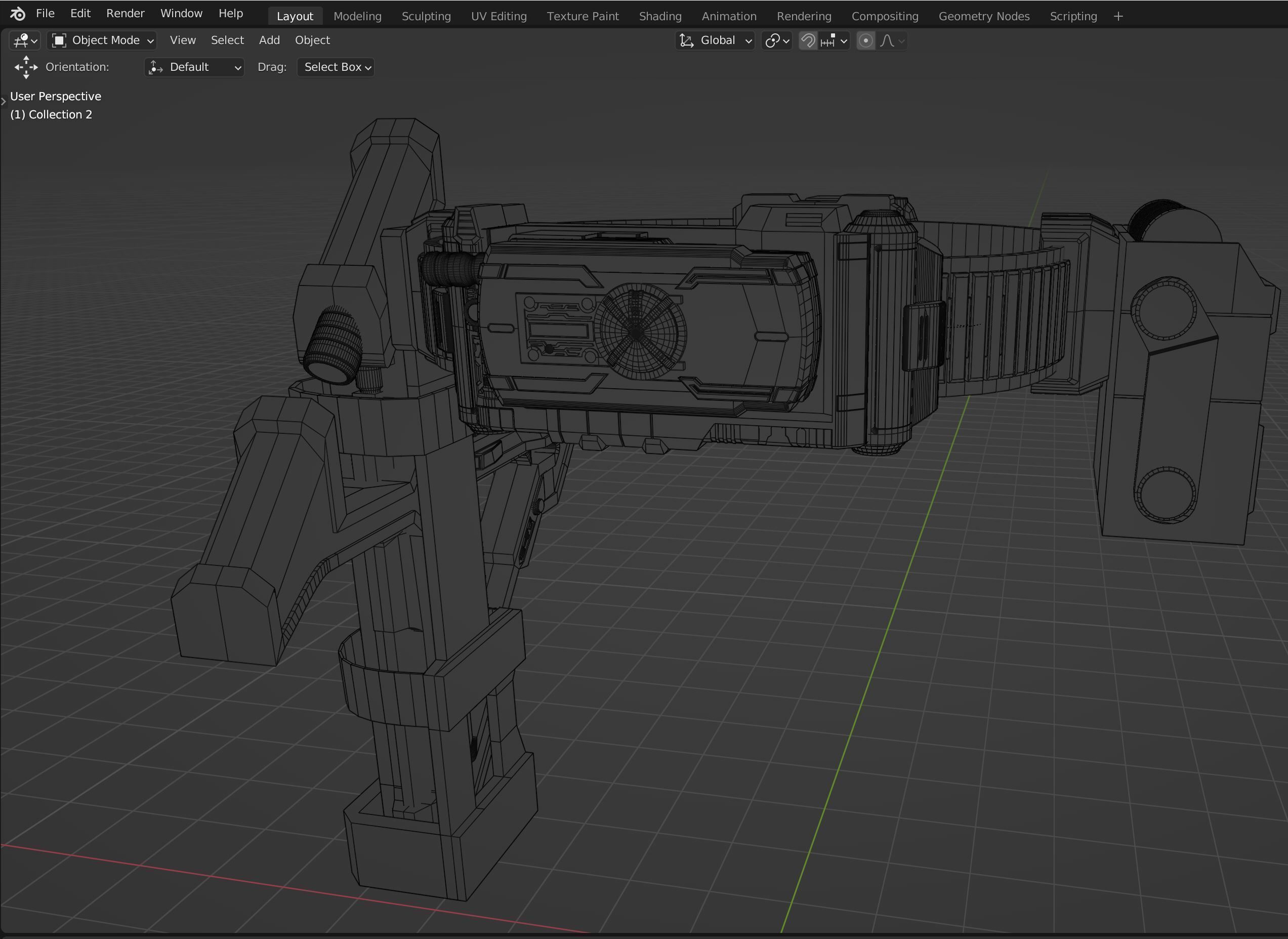1288x939 pixels.
Task: Switch to the Shading workspace tab
Action: pyautogui.click(x=659, y=17)
